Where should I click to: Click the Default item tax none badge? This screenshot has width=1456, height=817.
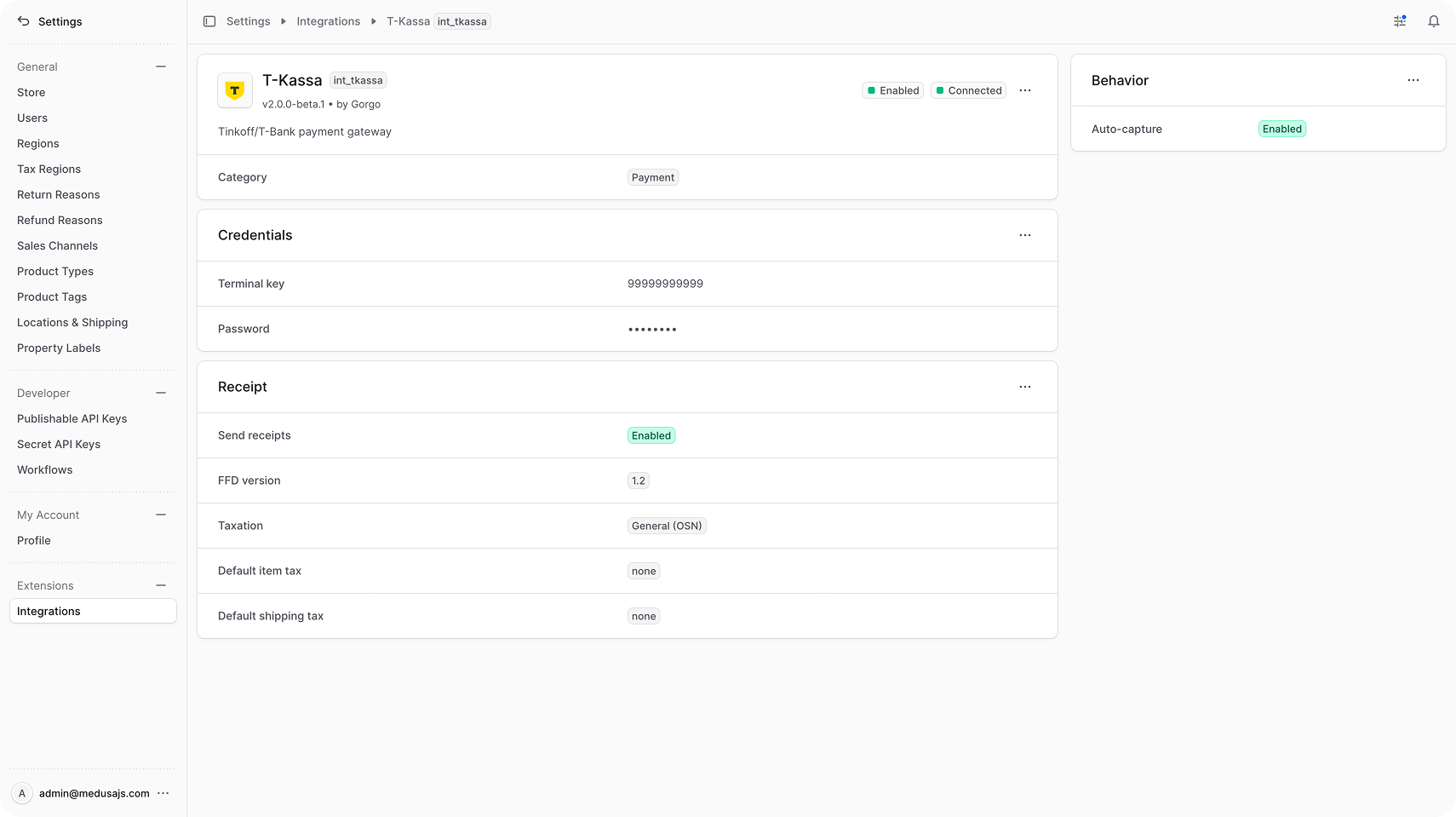coord(644,571)
